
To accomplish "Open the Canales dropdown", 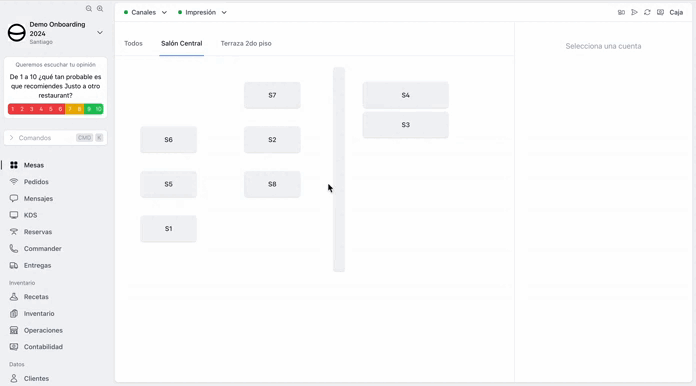I will (x=145, y=12).
